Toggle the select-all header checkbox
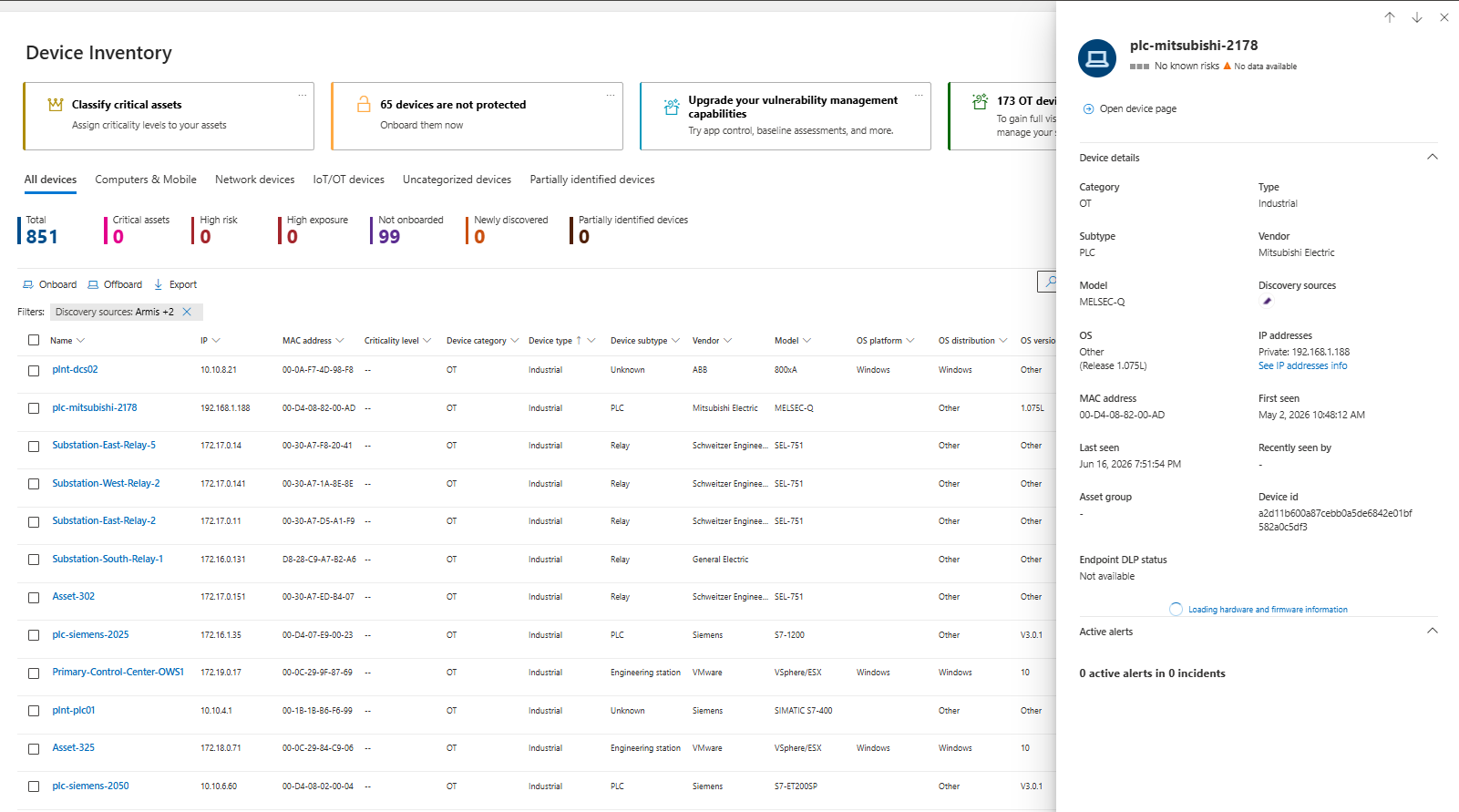 34,340
